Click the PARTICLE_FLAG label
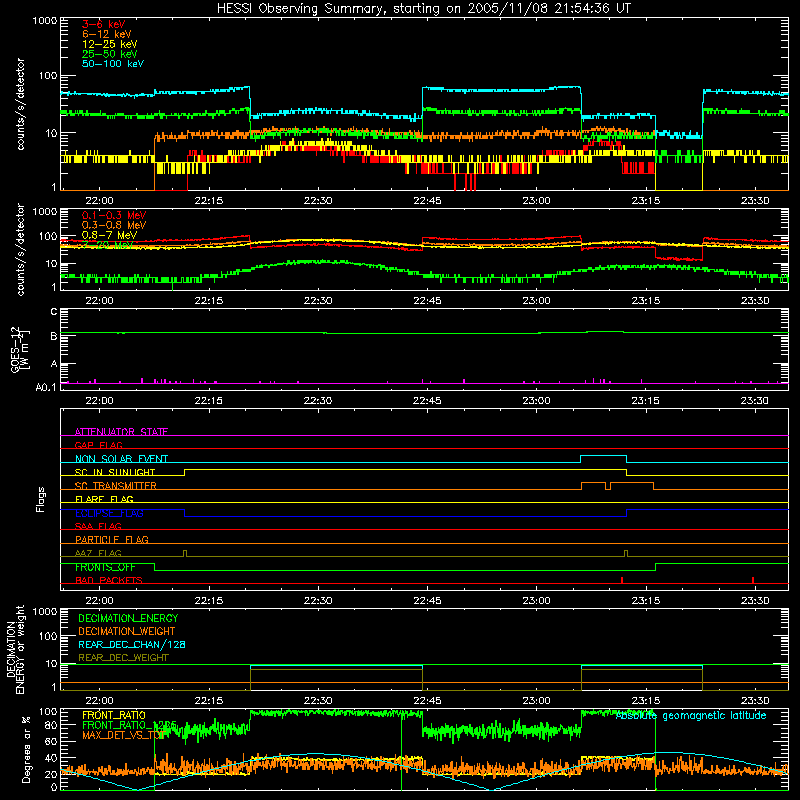The width and height of the screenshot is (800, 800). point(112,539)
